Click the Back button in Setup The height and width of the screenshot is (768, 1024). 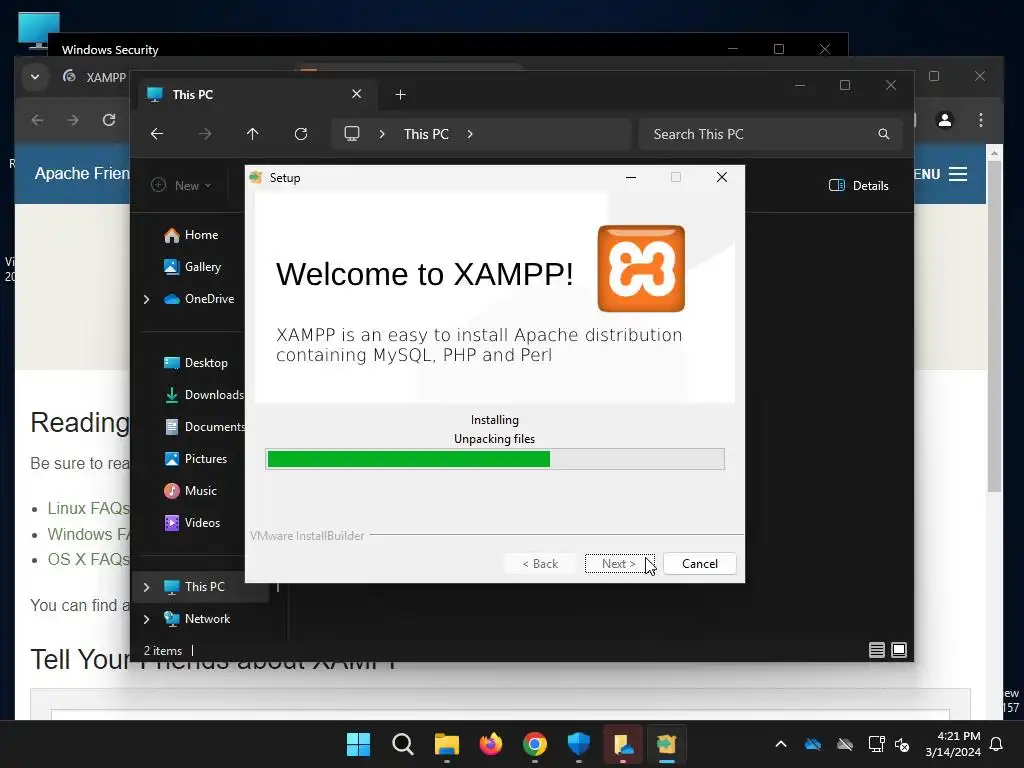click(540, 564)
